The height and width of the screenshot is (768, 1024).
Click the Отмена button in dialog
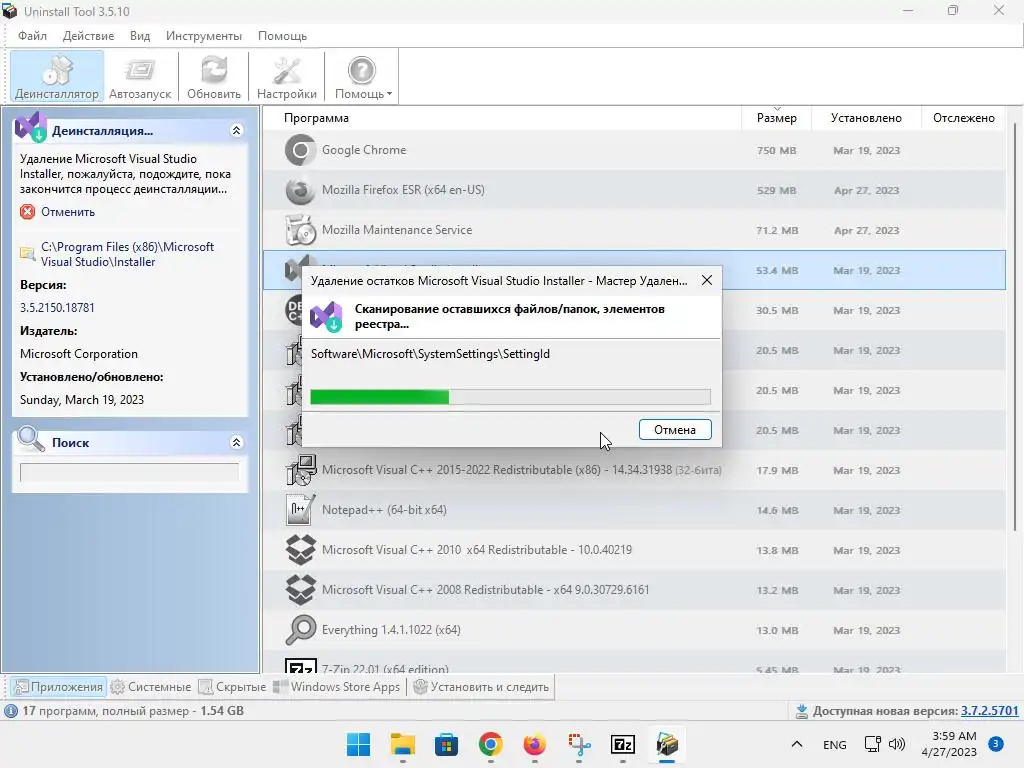point(675,430)
